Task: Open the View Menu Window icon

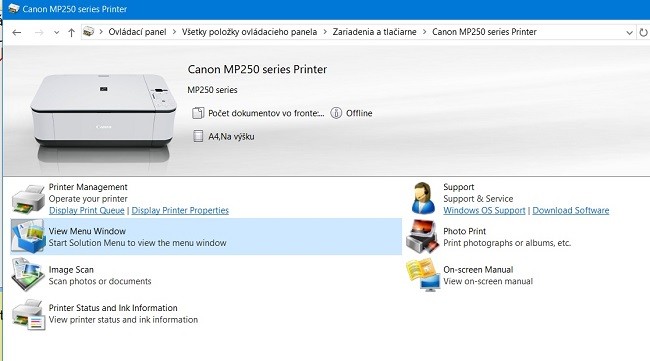Action: (x=28, y=236)
